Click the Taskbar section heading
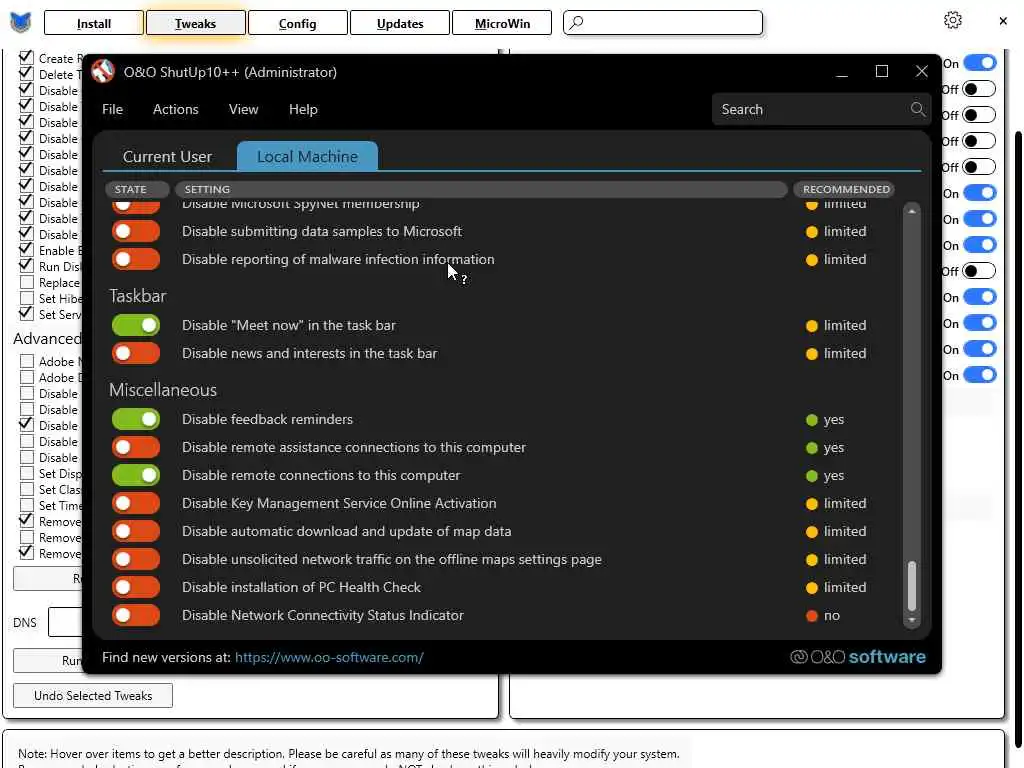This screenshot has height=768, width=1024. [x=138, y=296]
